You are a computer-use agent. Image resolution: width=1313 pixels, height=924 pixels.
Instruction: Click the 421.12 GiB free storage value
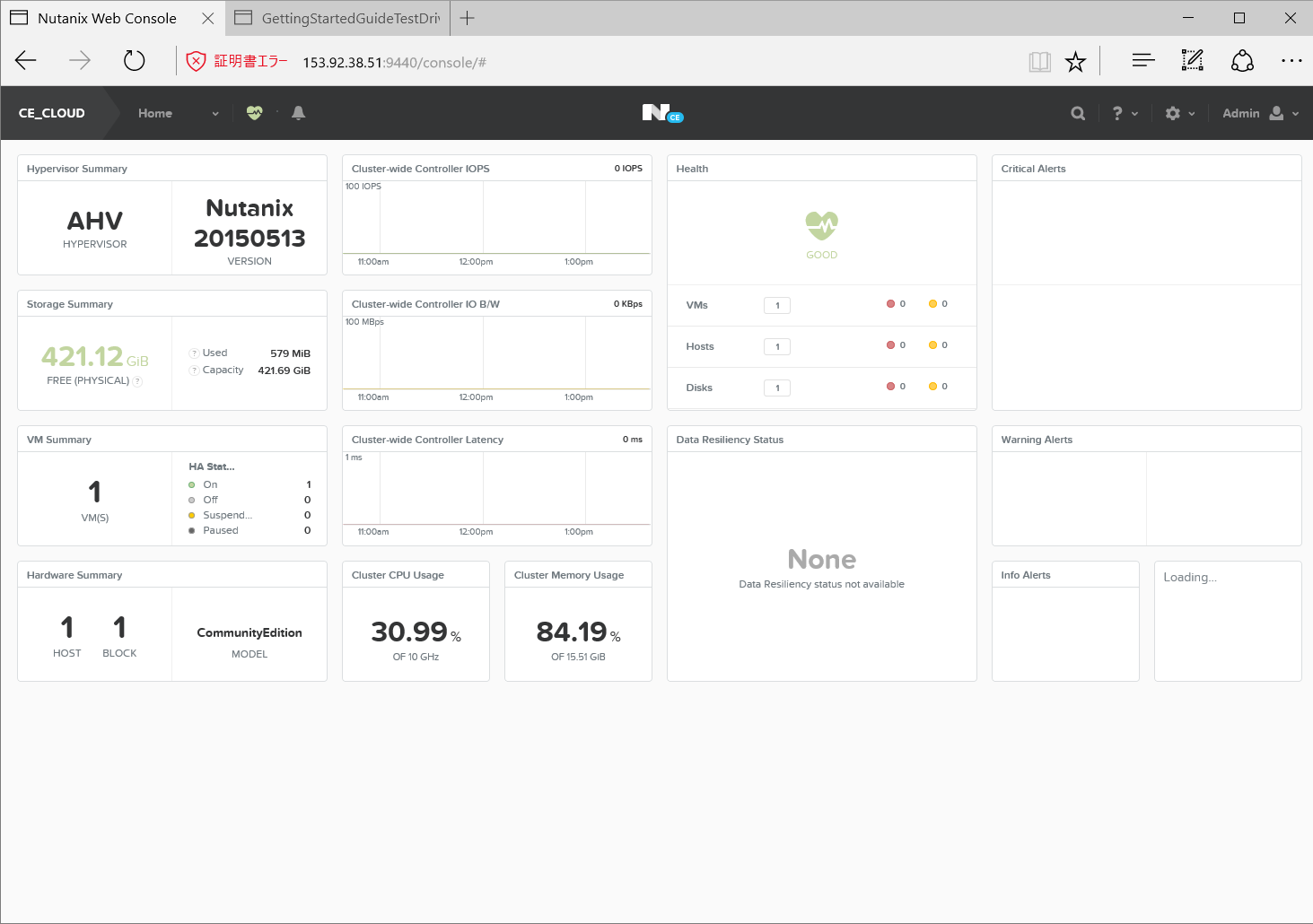coord(95,357)
